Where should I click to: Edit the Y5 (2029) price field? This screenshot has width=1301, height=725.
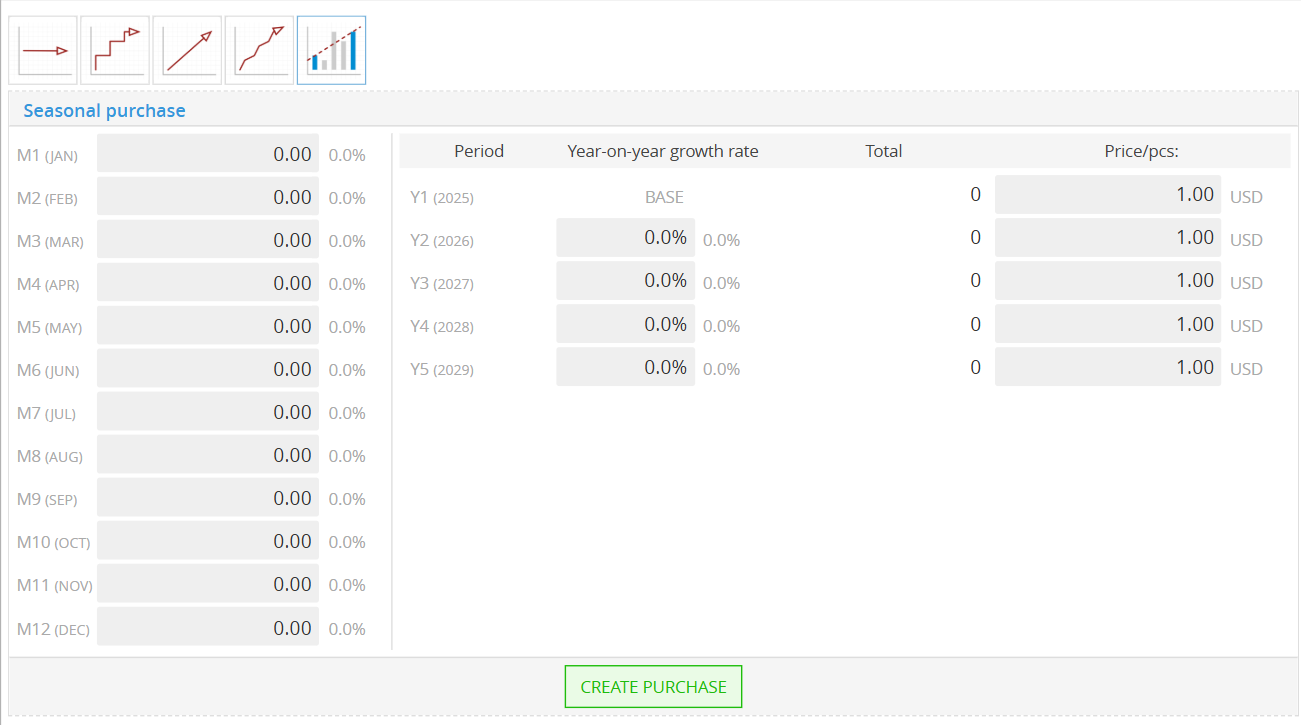[1107, 367]
